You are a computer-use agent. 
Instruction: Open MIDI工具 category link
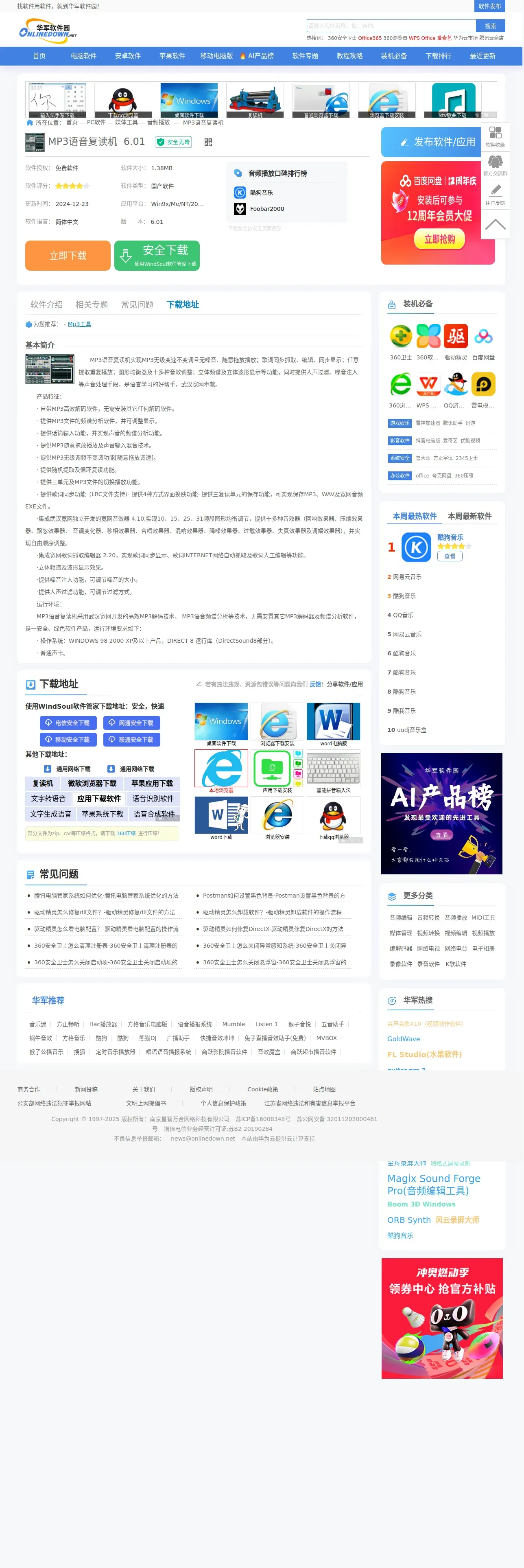[x=483, y=917]
